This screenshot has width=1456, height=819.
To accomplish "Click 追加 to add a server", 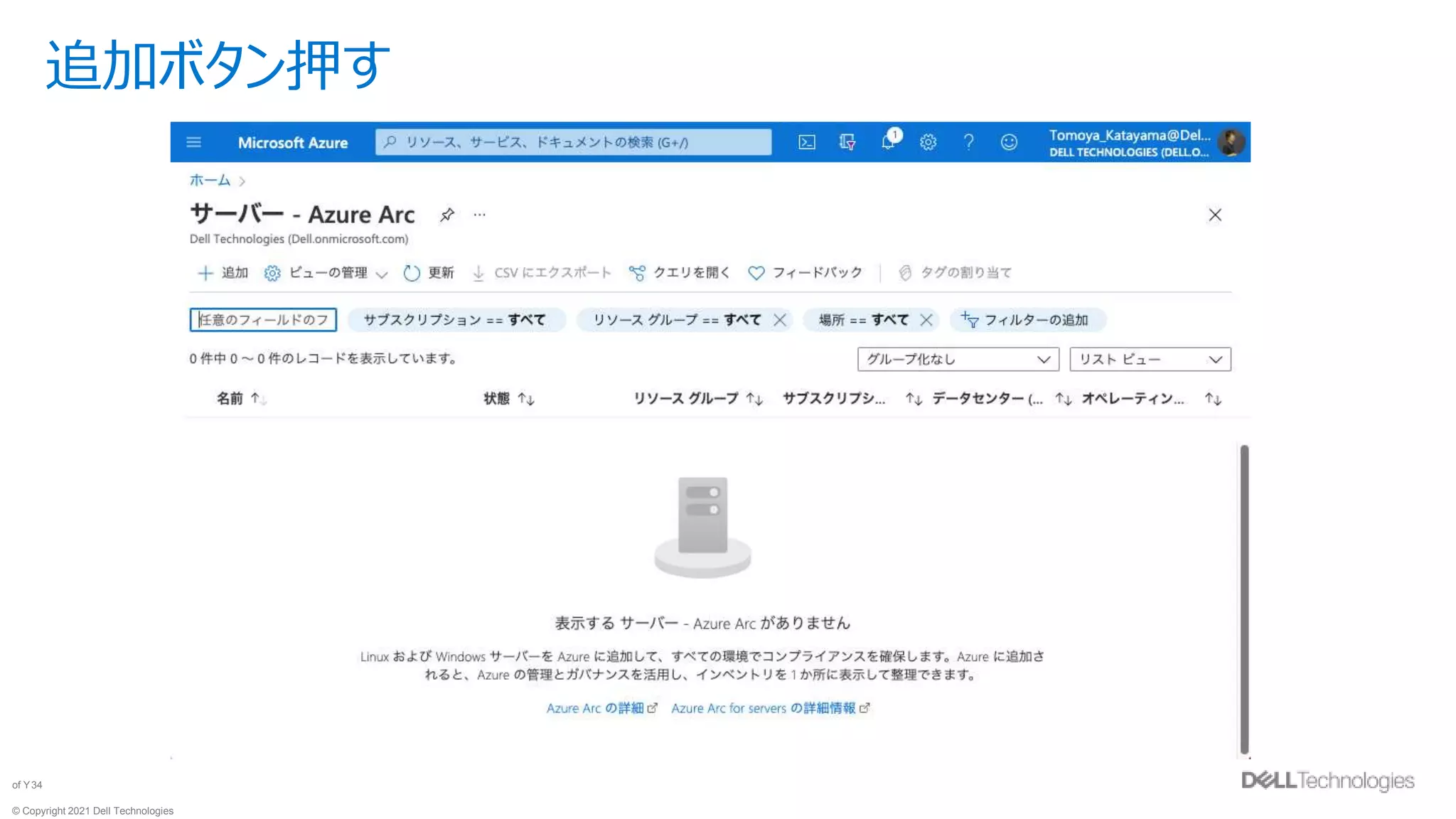I will (x=223, y=273).
